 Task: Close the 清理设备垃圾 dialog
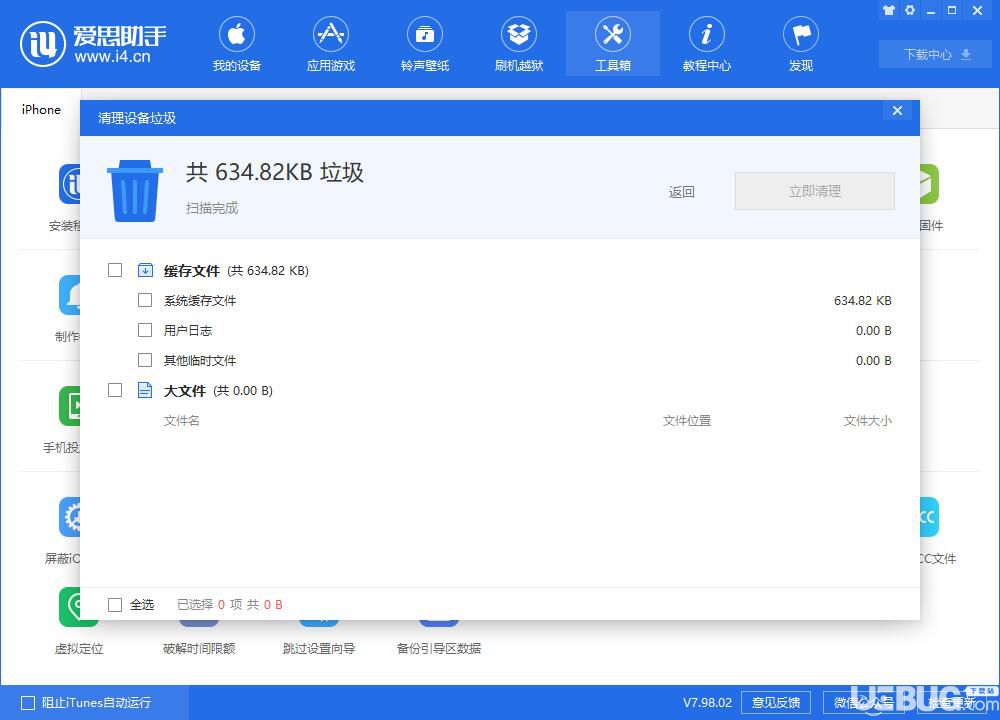[x=897, y=111]
